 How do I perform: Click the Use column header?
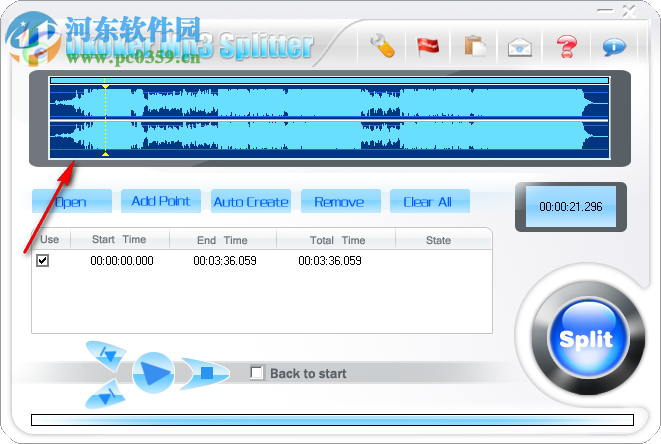pos(51,239)
